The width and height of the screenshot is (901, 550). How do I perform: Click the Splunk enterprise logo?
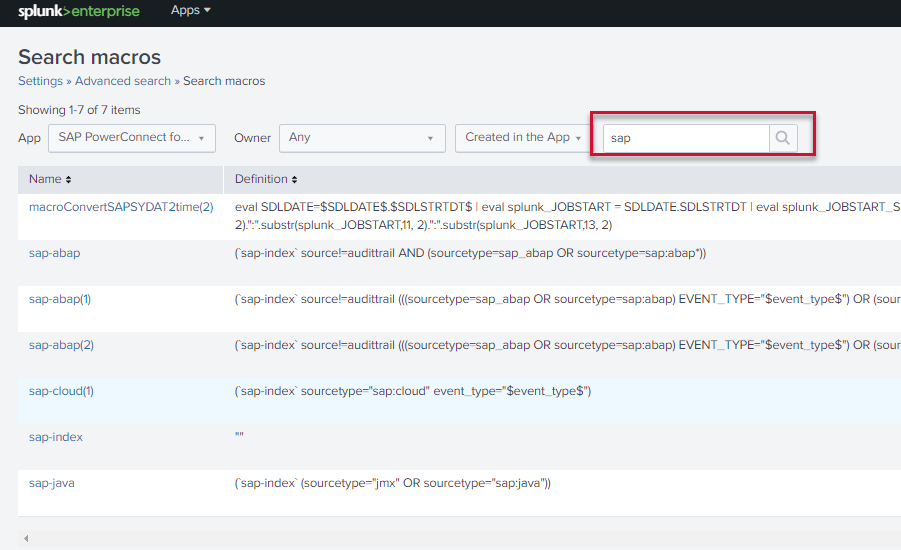79,11
